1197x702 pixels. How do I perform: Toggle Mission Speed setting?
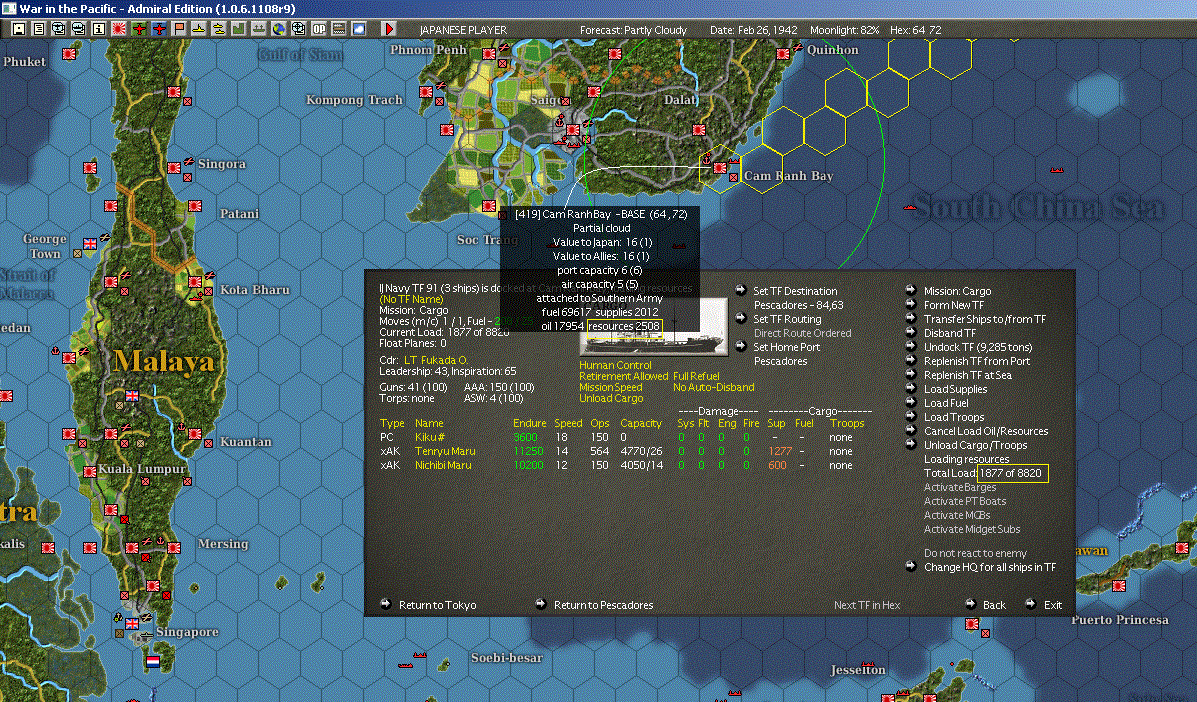pyautogui.click(x=611, y=388)
